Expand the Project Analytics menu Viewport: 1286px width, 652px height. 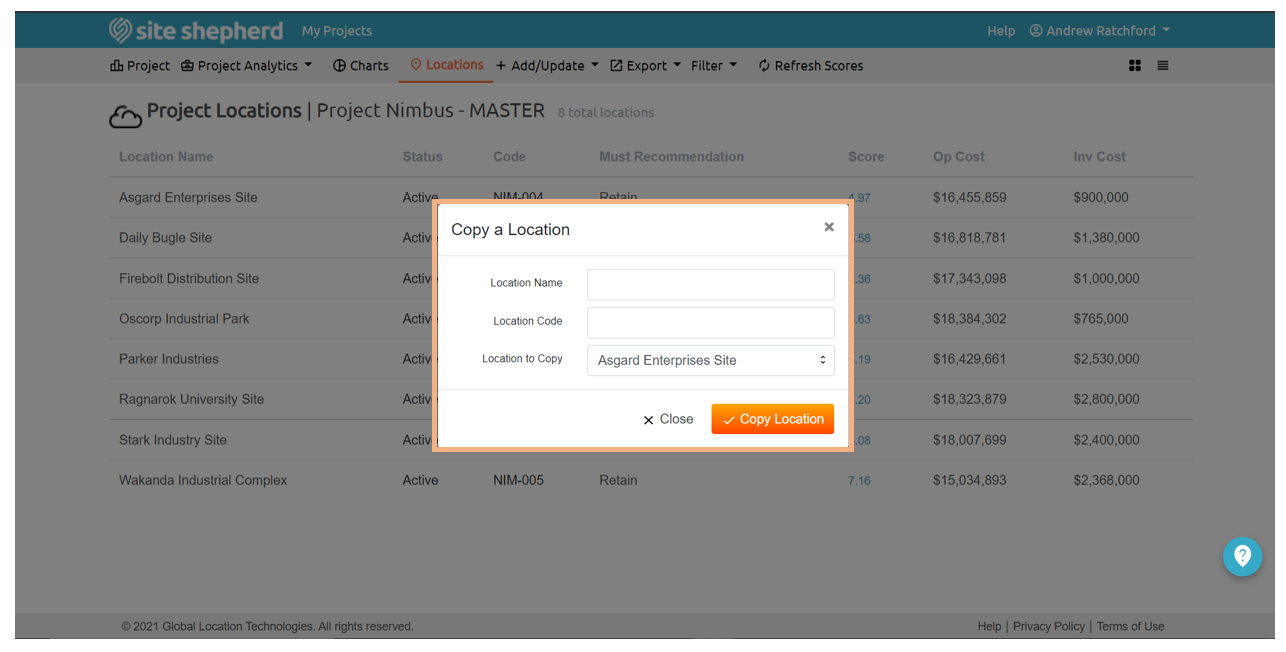point(247,66)
